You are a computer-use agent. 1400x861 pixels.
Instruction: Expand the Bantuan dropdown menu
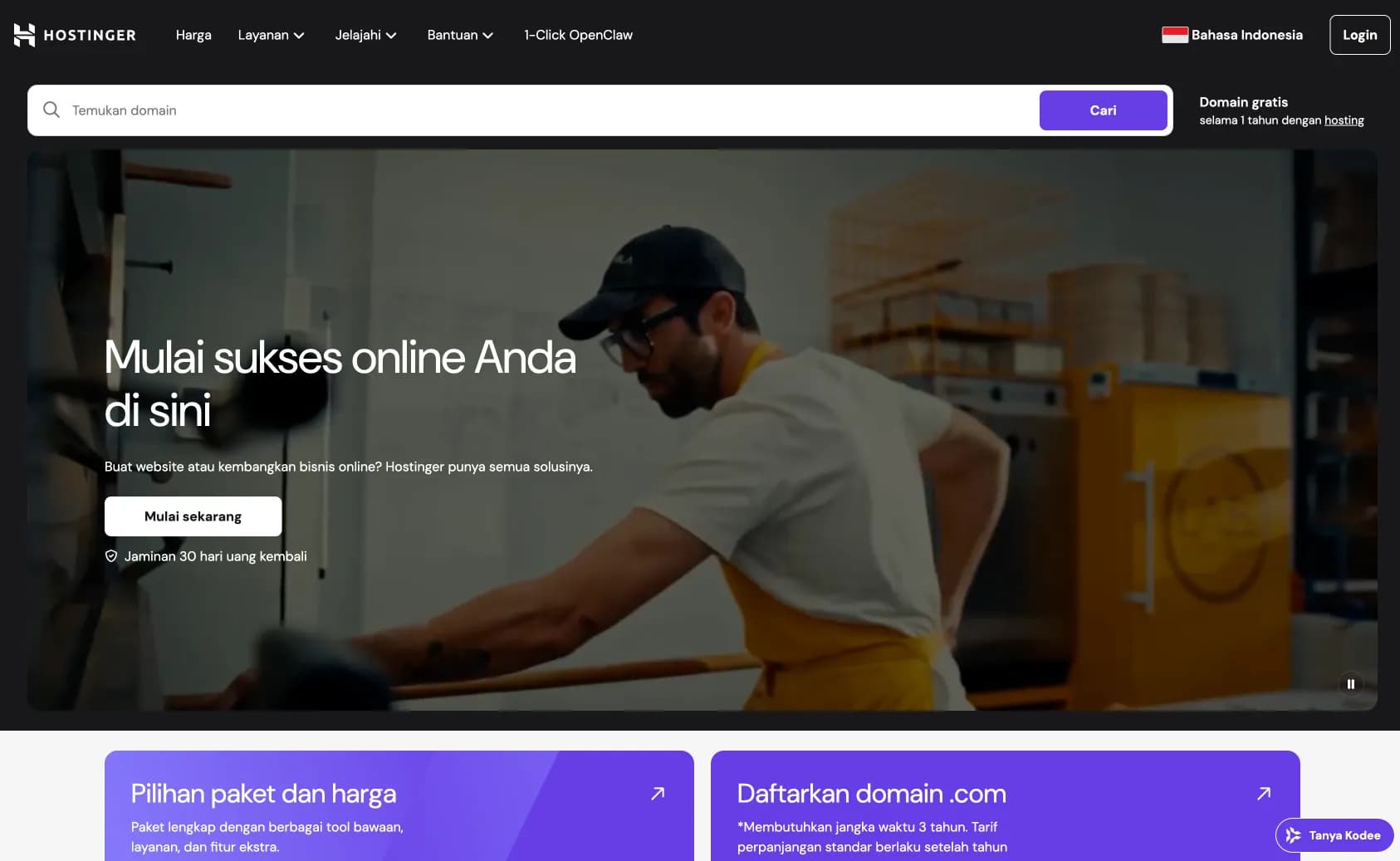tap(460, 35)
